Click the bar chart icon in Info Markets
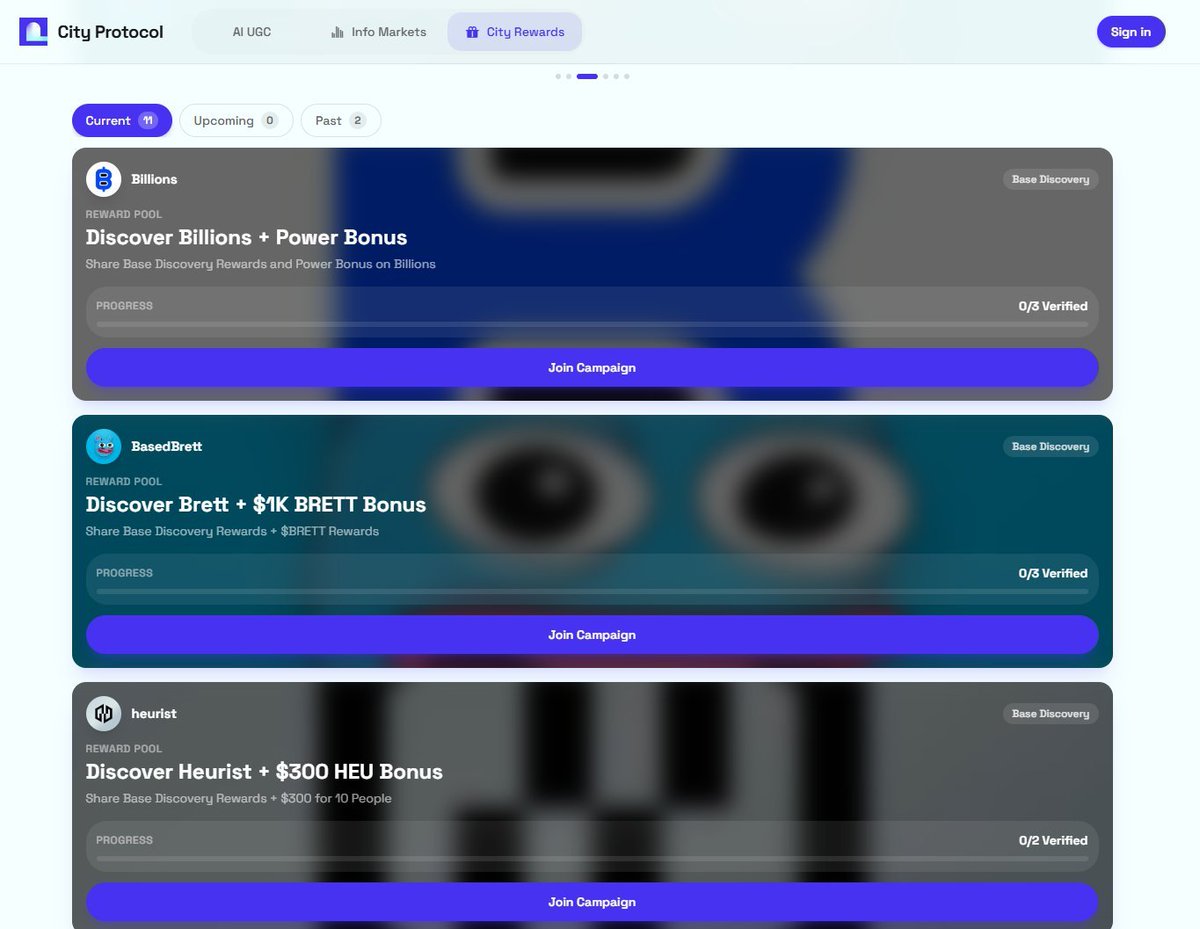The height and width of the screenshot is (929, 1200). click(x=337, y=32)
